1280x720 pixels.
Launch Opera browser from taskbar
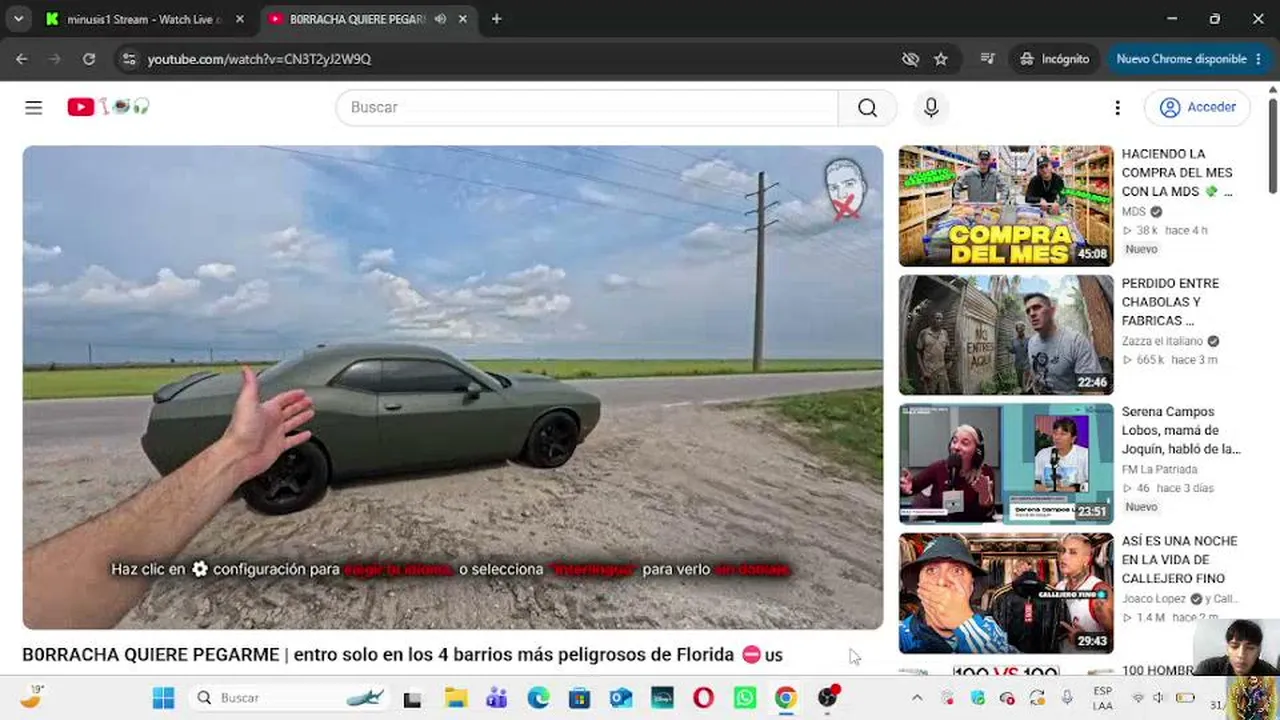tap(703, 698)
